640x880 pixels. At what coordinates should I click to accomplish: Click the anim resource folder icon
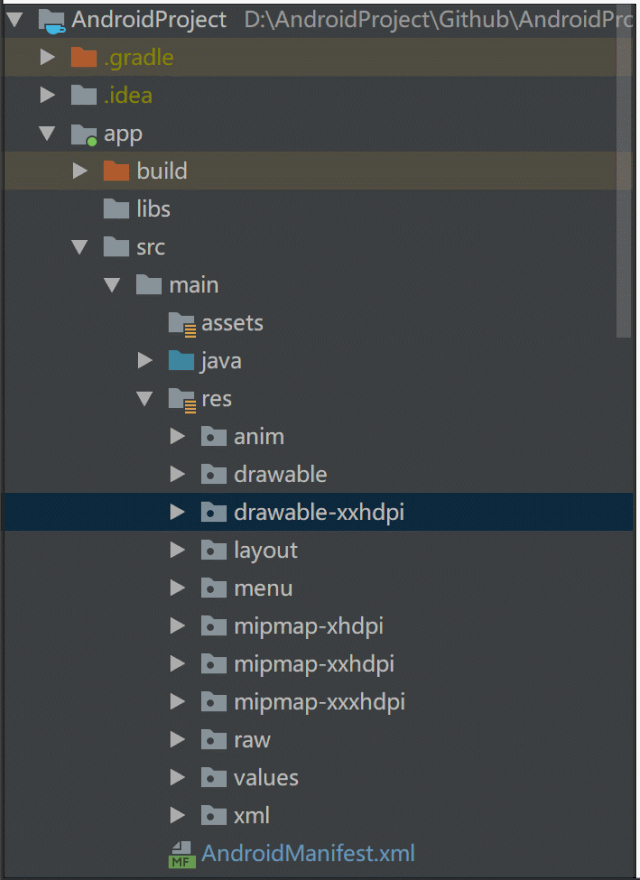click(214, 436)
